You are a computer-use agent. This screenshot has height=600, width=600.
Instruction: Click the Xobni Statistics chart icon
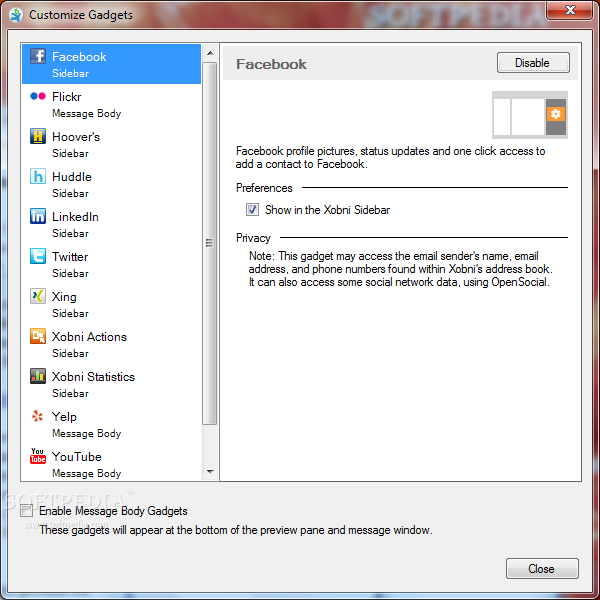pyautogui.click(x=38, y=376)
